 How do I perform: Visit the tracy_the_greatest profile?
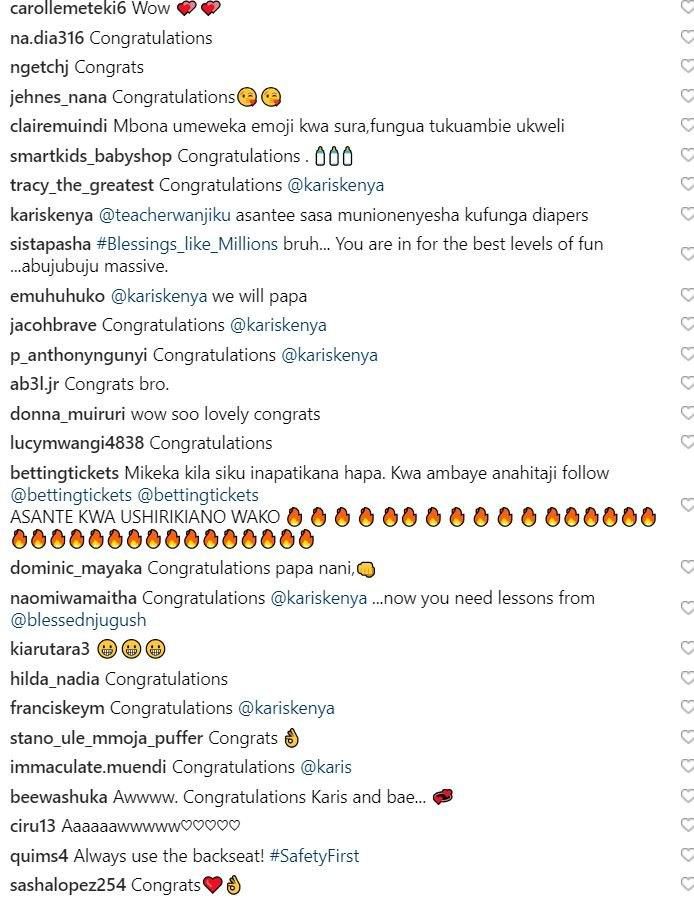(x=82, y=186)
